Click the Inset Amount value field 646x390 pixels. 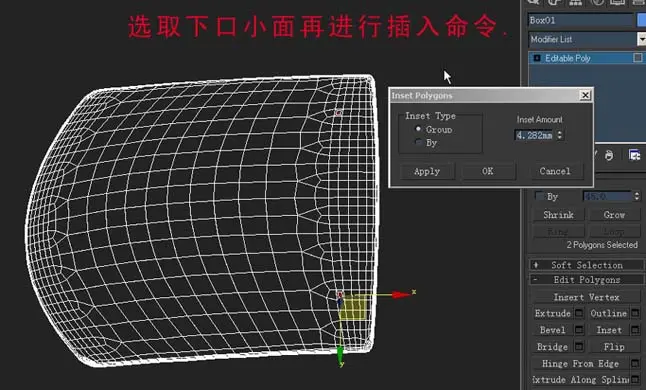click(x=534, y=135)
